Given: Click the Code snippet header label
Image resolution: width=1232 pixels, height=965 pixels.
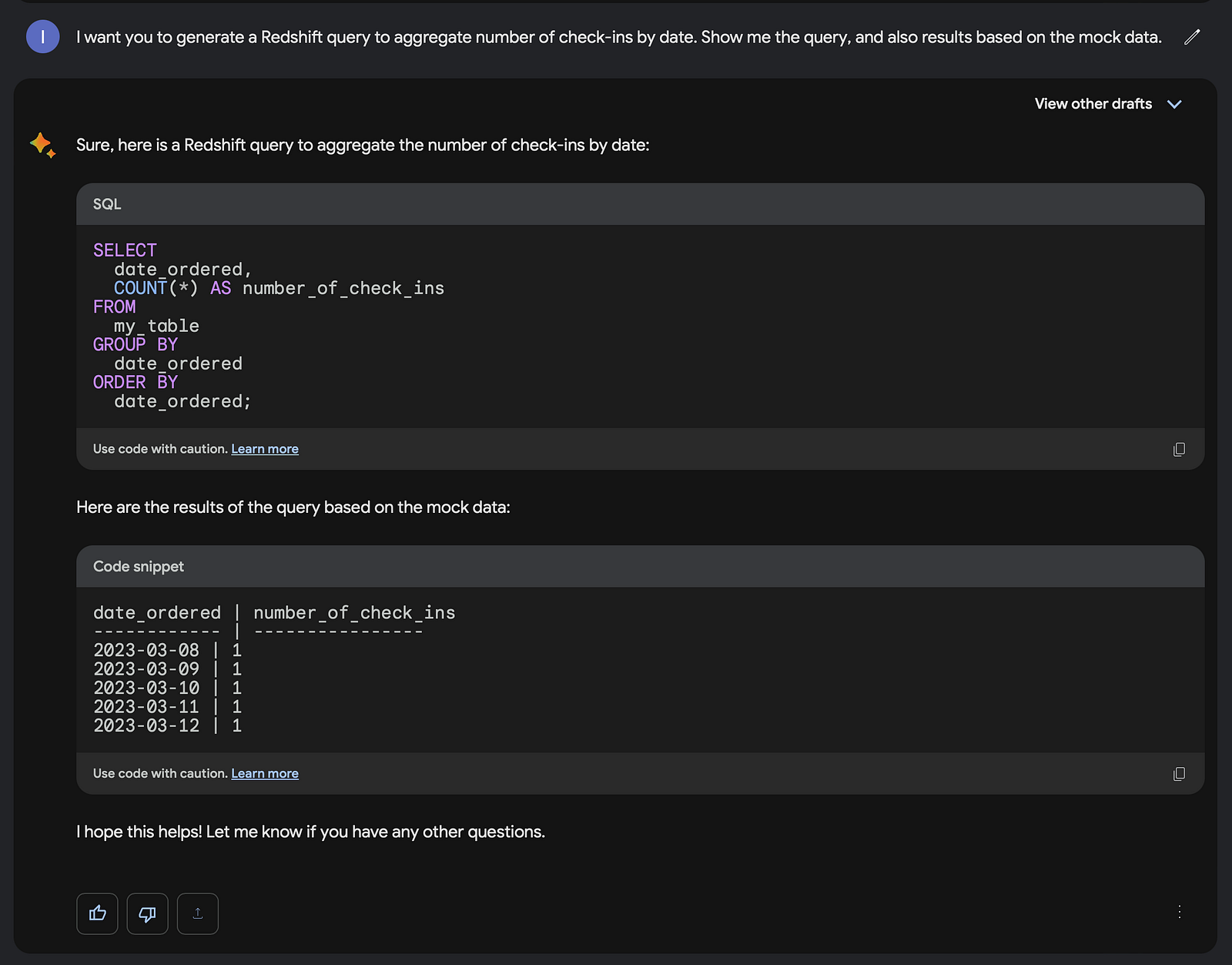Looking at the screenshot, I should (x=139, y=566).
